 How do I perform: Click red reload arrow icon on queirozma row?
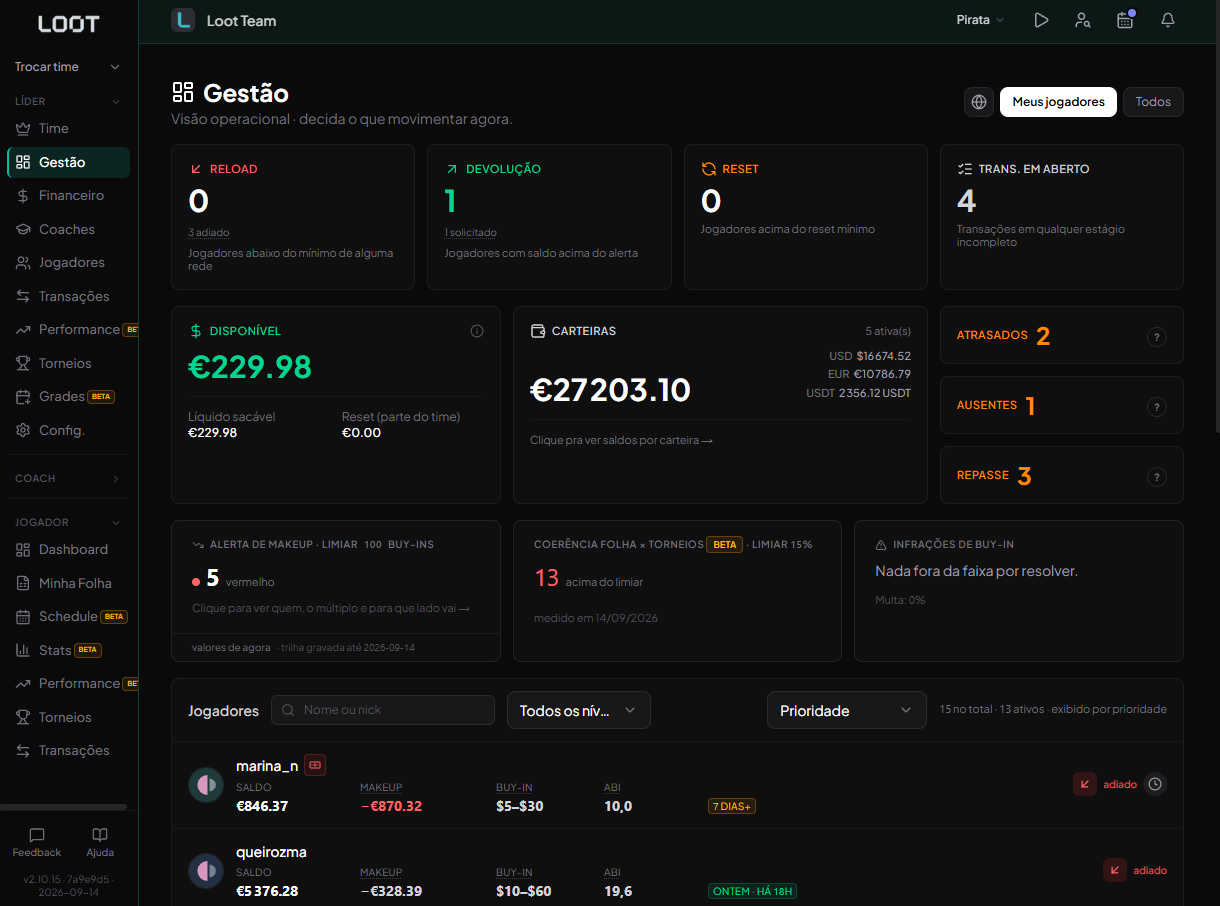click(x=1115, y=870)
